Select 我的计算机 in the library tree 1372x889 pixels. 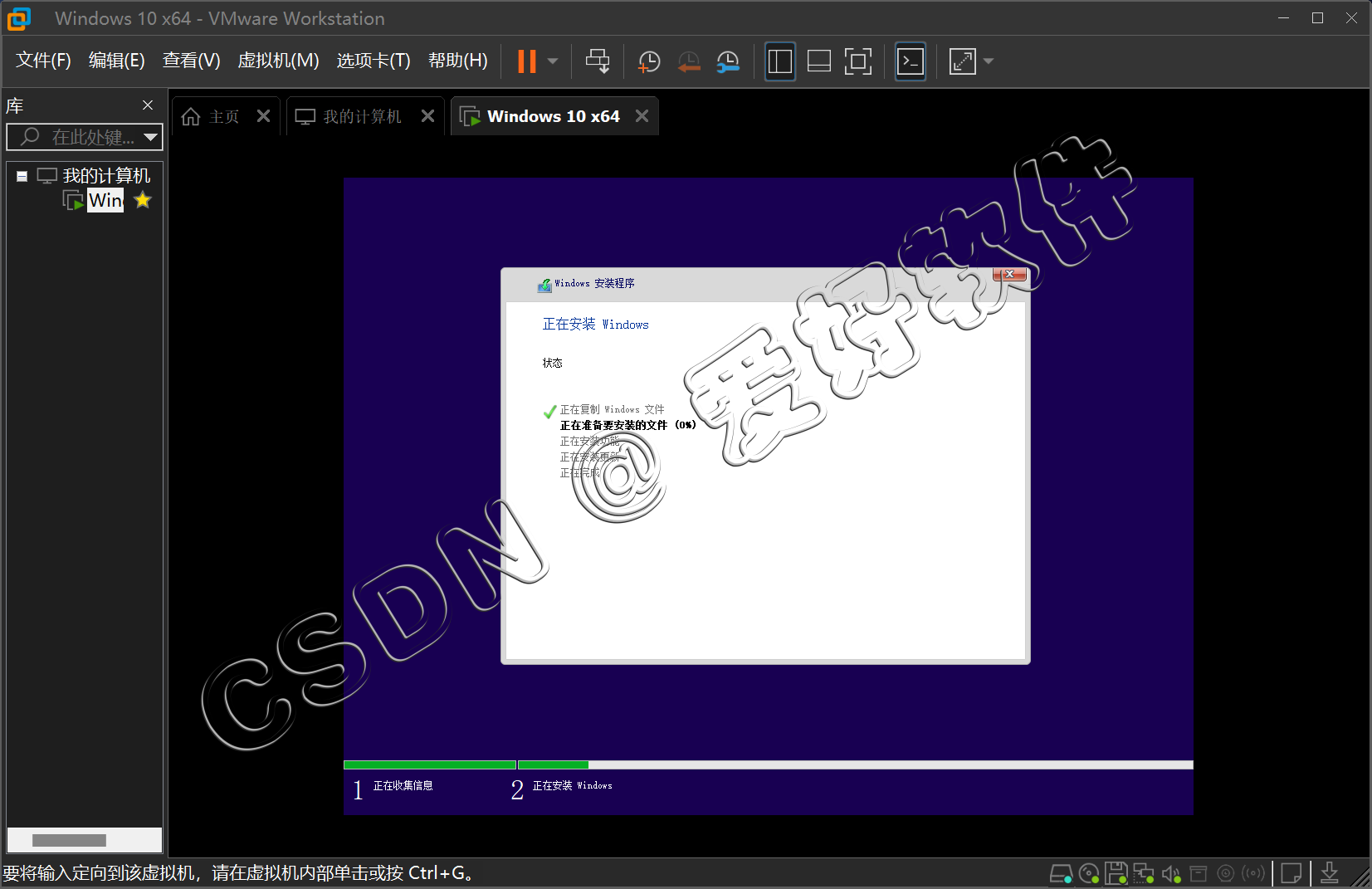(x=106, y=176)
